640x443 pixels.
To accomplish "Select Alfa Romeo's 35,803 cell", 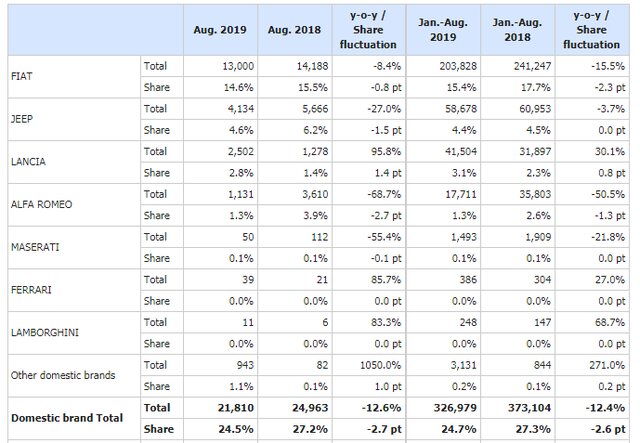I will pyautogui.click(x=518, y=194).
